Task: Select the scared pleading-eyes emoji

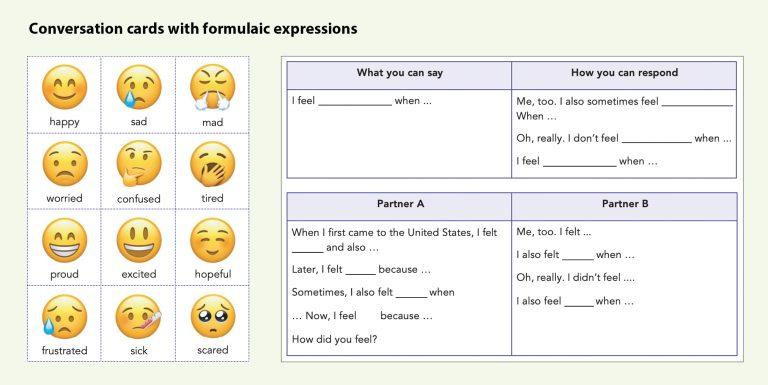Action: pos(212,317)
